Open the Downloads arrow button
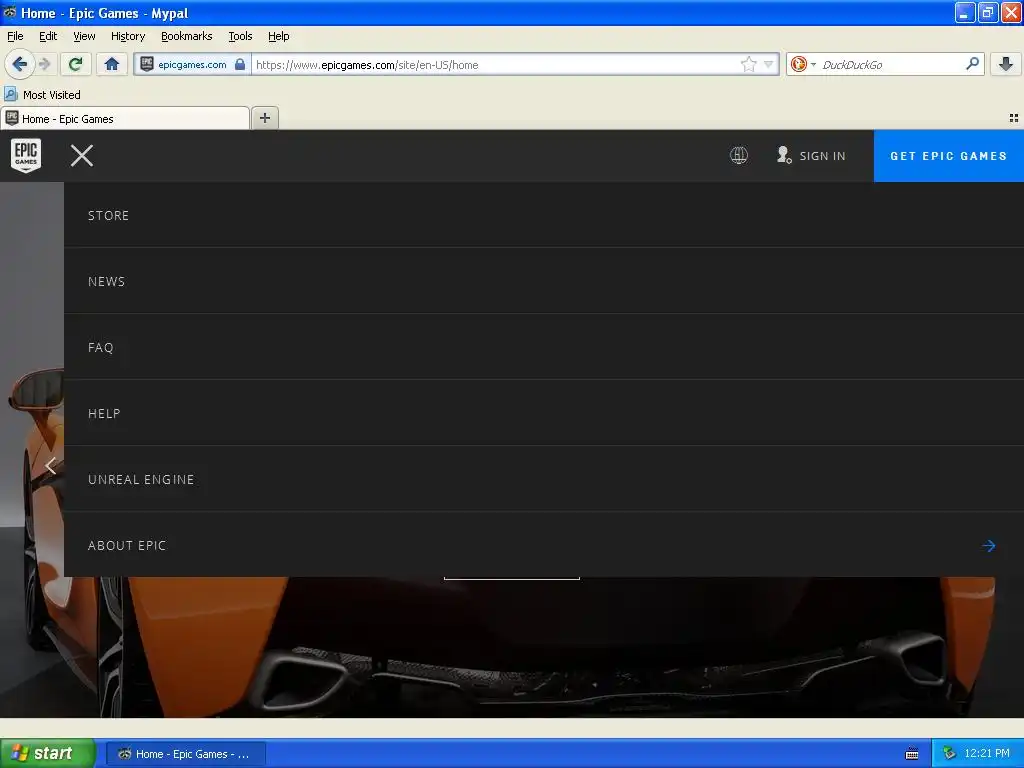 1006,64
